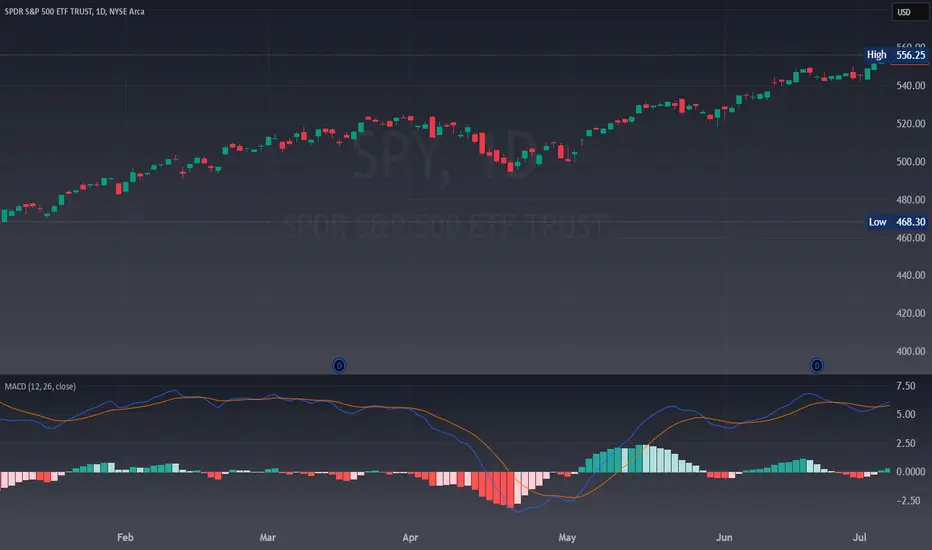Viewport: 932px width, 550px height.
Task: Click the 540.00 price axis label
Action: coord(911,86)
